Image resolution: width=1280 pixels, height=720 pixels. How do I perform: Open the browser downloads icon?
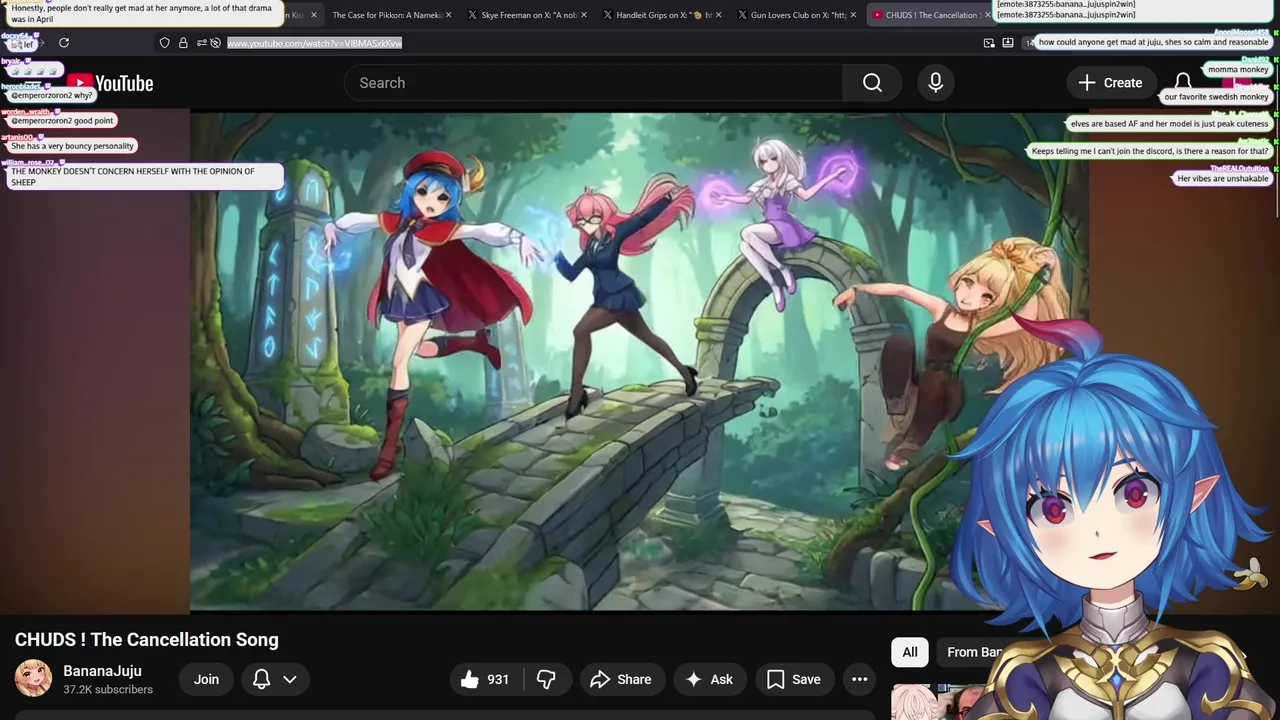(x=1008, y=43)
